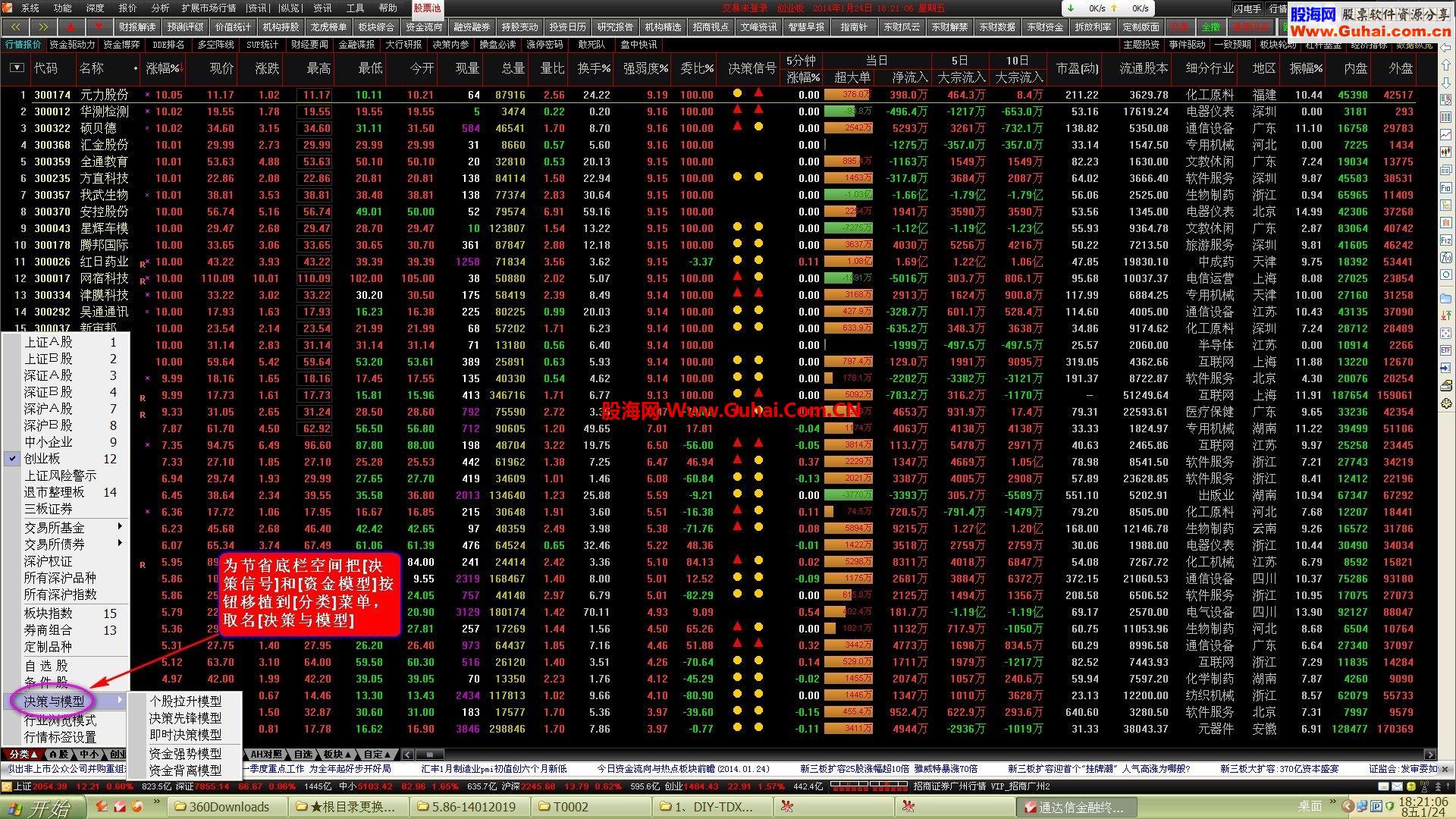Click the green 全撤 button
This screenshot has height=819, width=1456.
tap(1212, 27)
